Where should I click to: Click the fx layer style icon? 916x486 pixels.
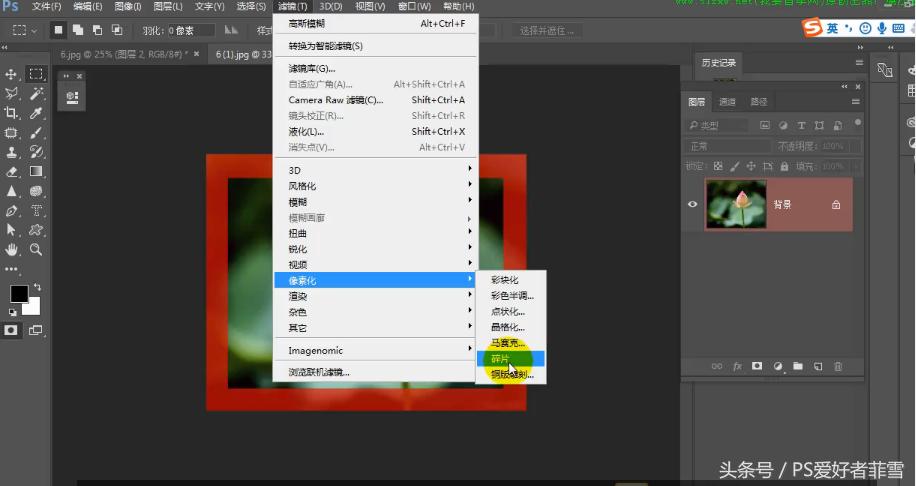click(737, 366)
